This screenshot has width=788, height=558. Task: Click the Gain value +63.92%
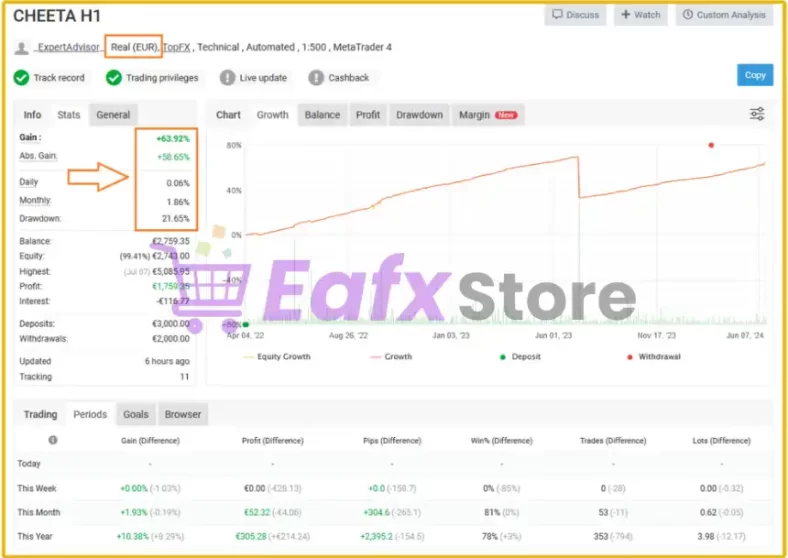[x=173, y=139]
